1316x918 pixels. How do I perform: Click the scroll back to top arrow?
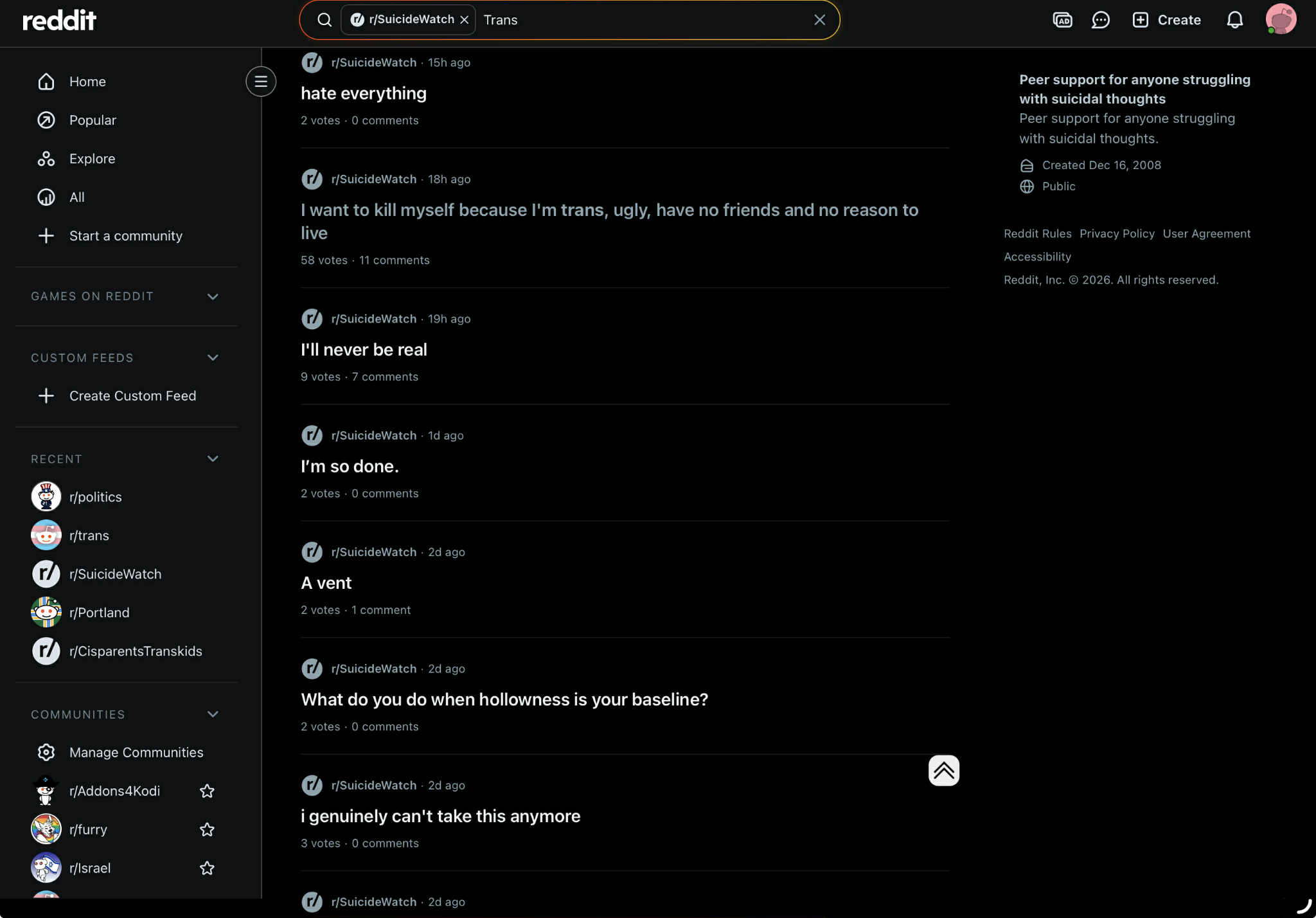[x=943, y=770]
